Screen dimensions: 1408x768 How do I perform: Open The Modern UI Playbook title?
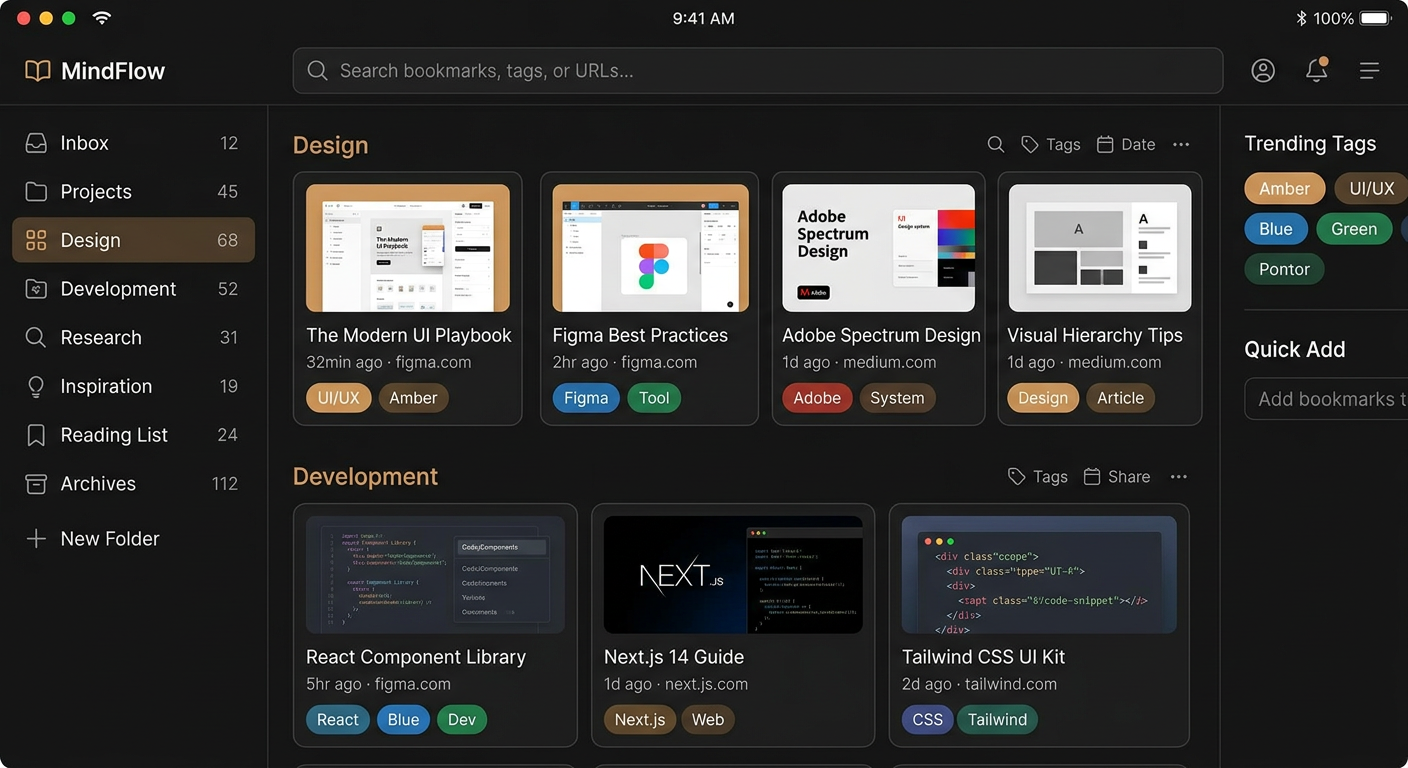(x=409, y=335)
